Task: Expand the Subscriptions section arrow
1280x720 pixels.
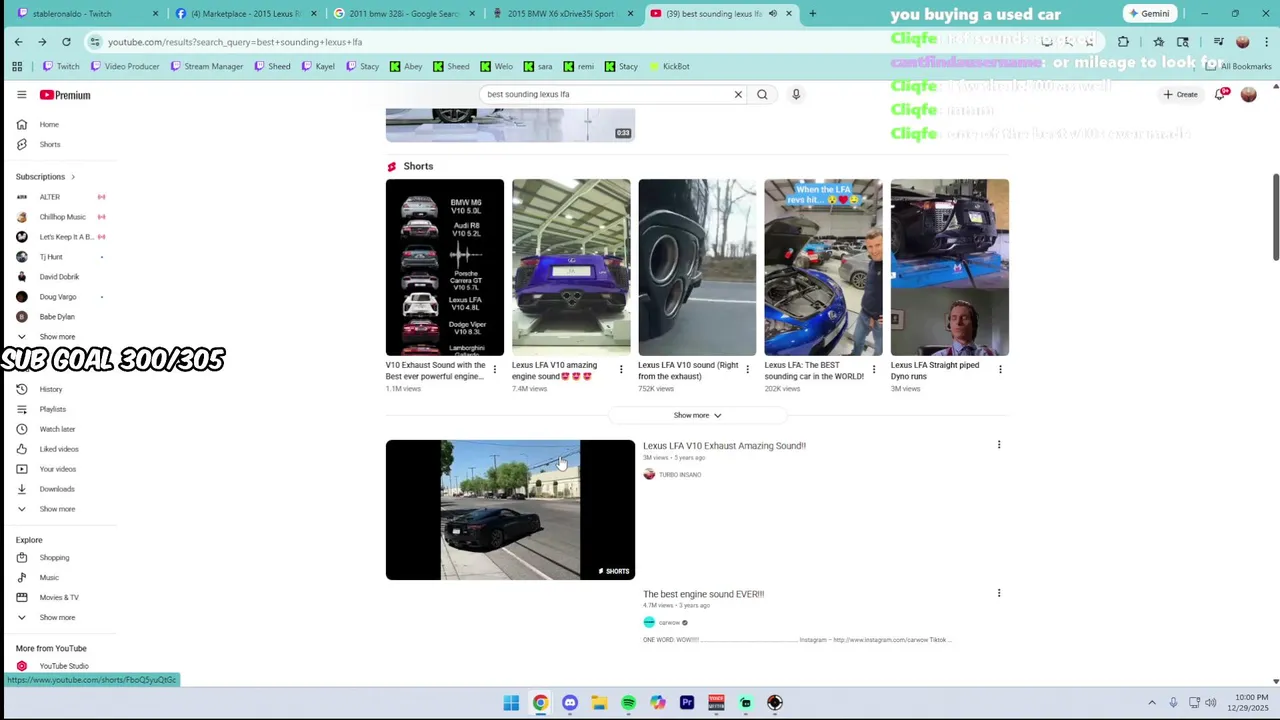Action: click(72, 177)
